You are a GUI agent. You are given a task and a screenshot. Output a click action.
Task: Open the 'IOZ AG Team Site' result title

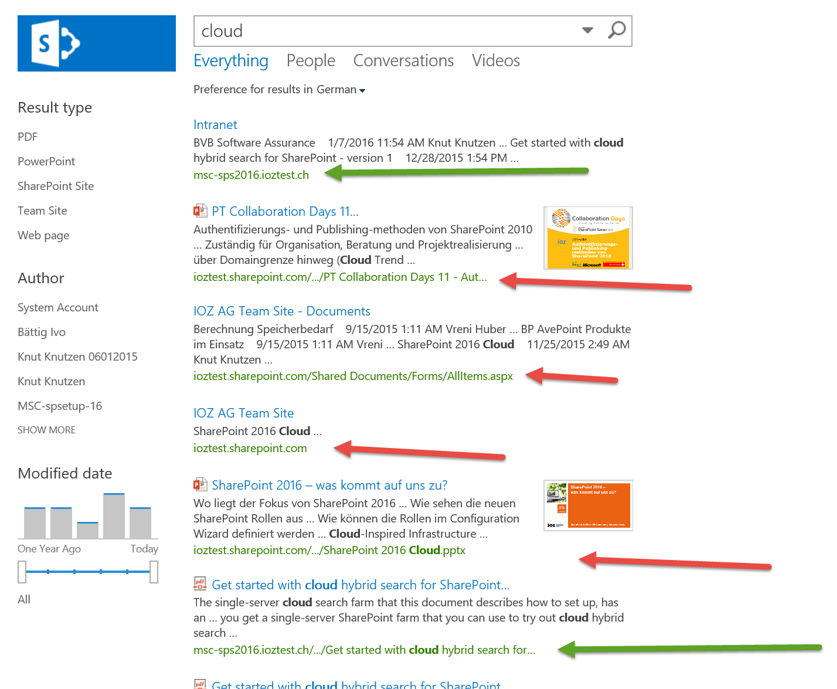(243, 413)
